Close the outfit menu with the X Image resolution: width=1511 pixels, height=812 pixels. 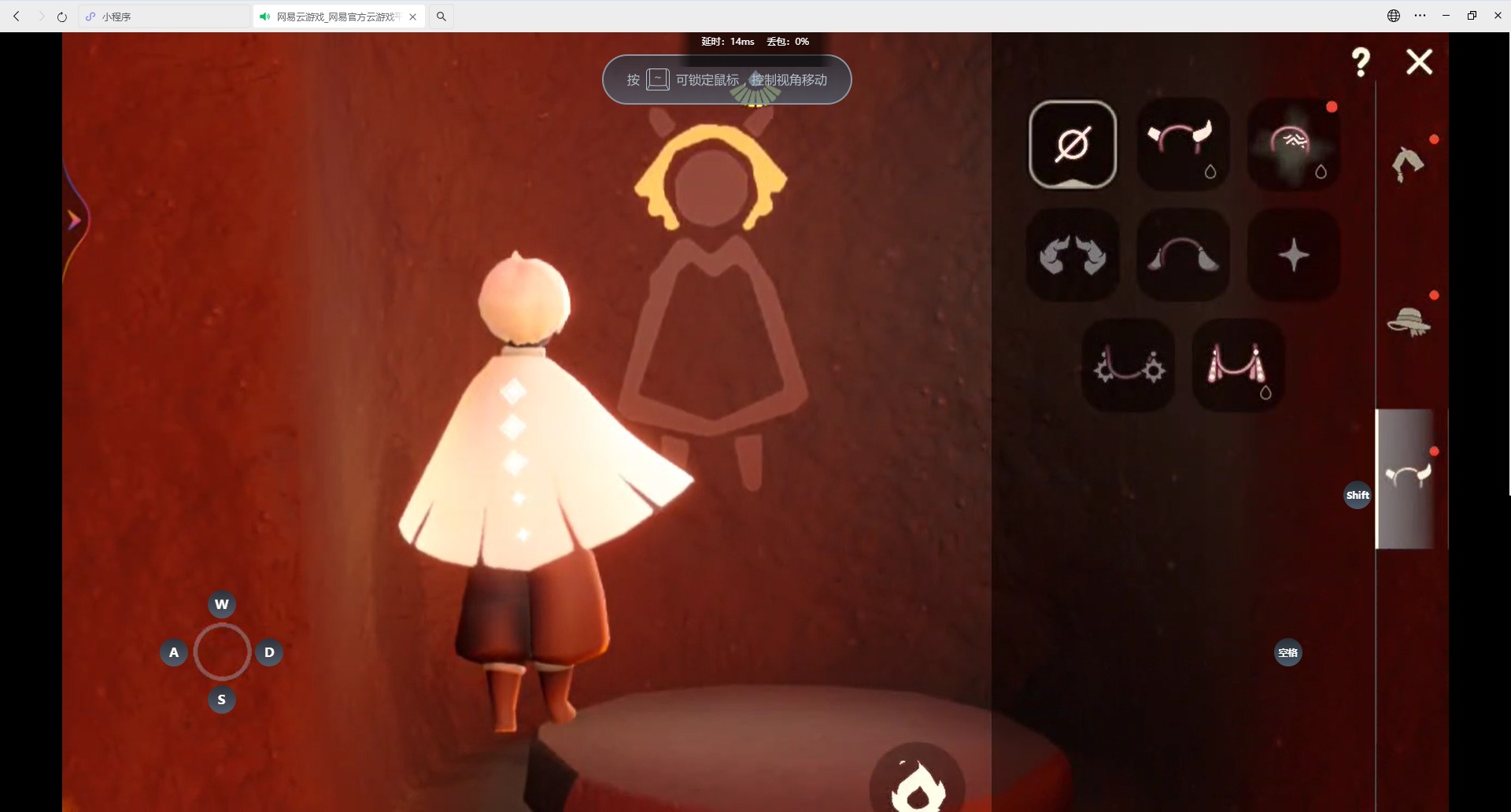tap(1420, 62)
